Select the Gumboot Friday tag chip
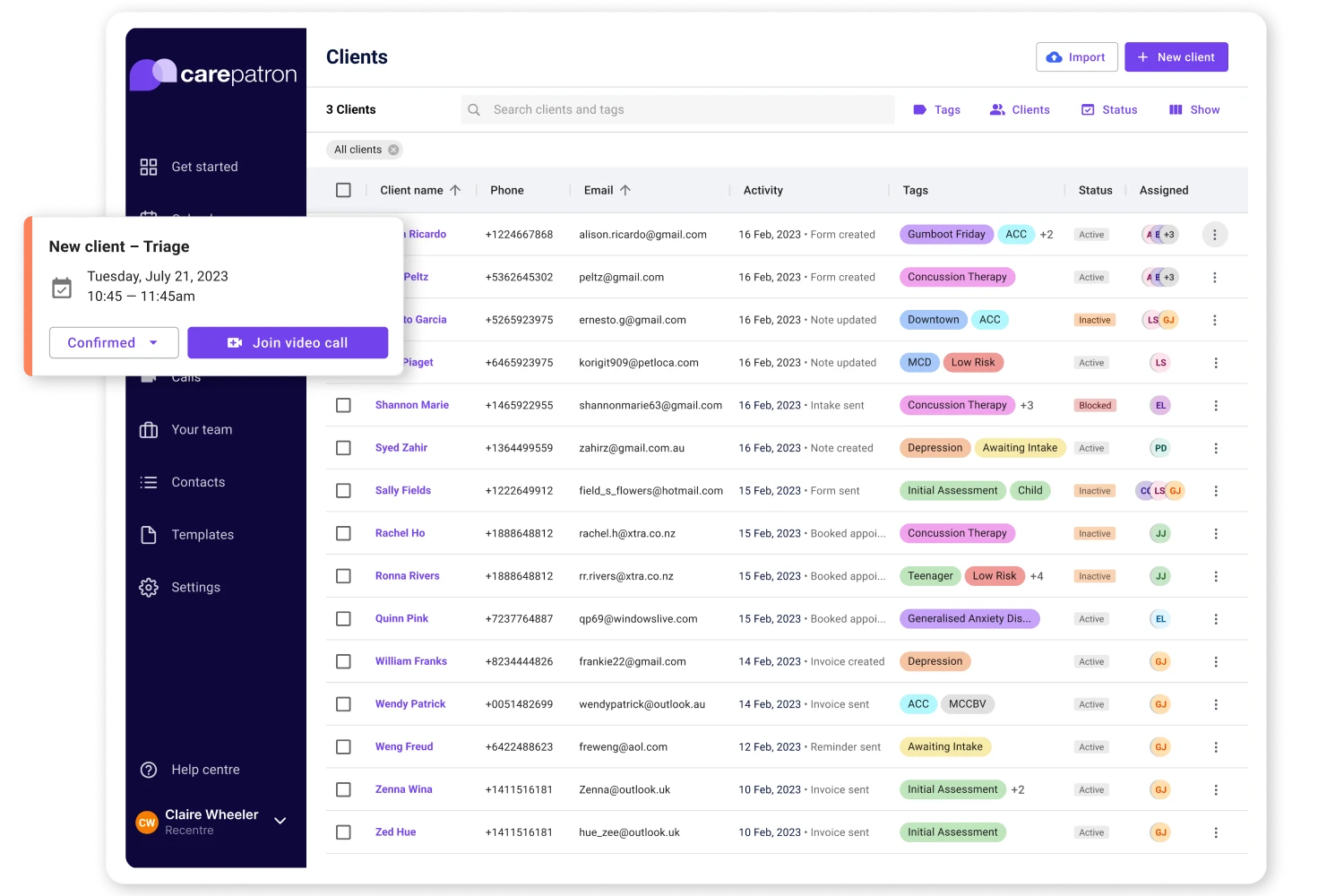This screenshot has height=896, width=1344. [946, 234]
